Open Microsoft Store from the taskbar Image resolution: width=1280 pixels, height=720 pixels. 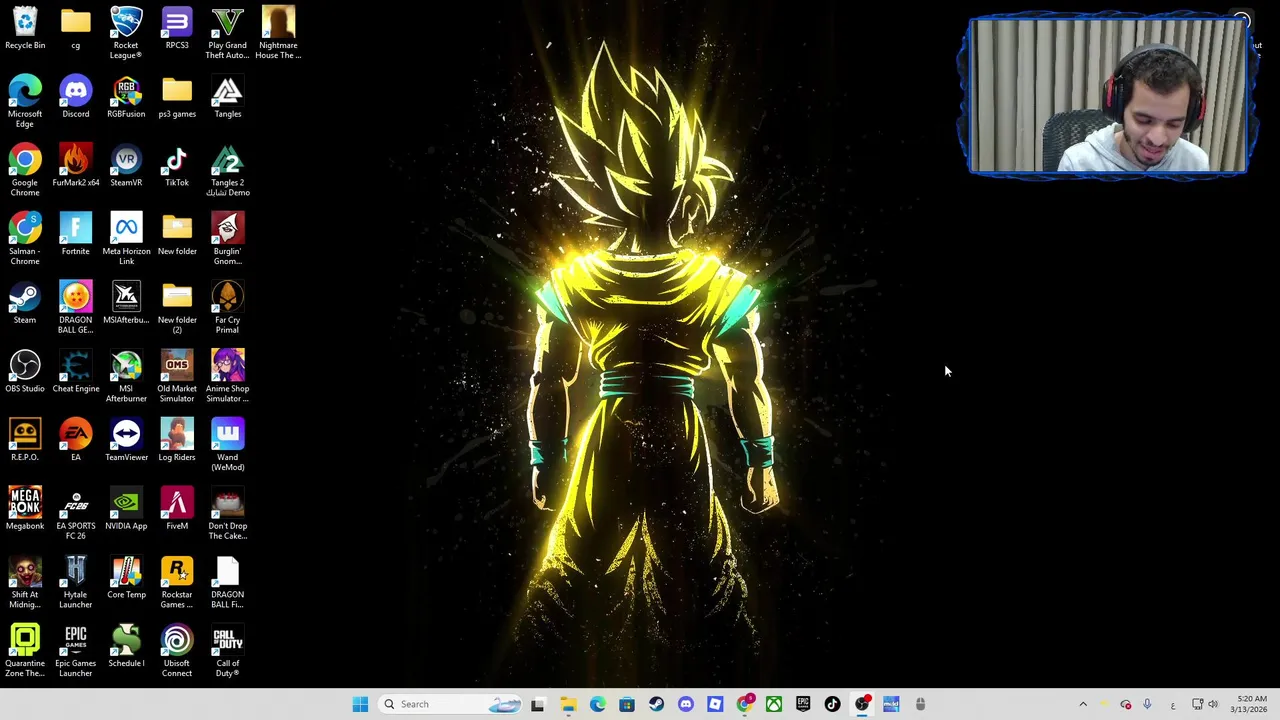click(626, 704)
